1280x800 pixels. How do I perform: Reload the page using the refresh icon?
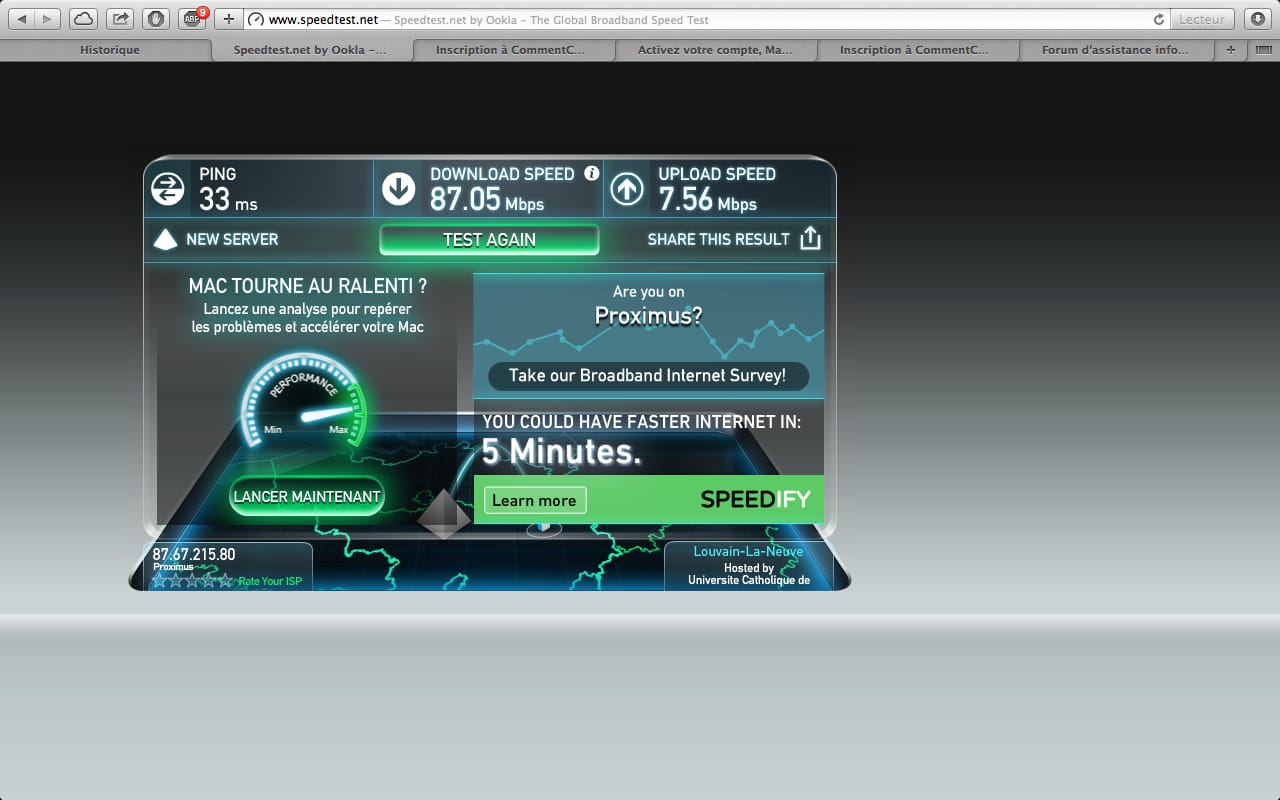pyautogui.click(x=1159, y=19)
